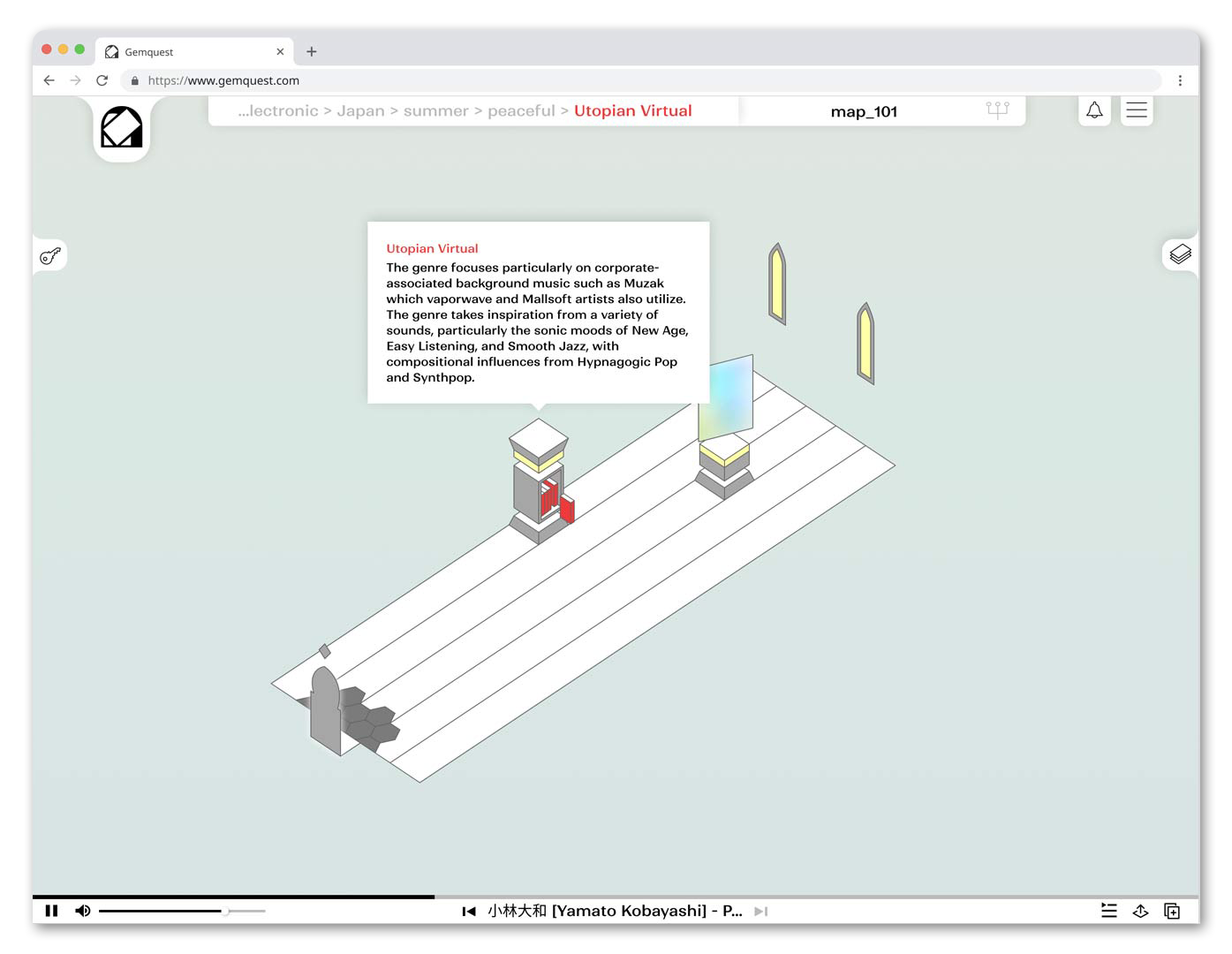Open a new browser tab
This screenshot has width=1232, height=954.
[x=312, y=52]
